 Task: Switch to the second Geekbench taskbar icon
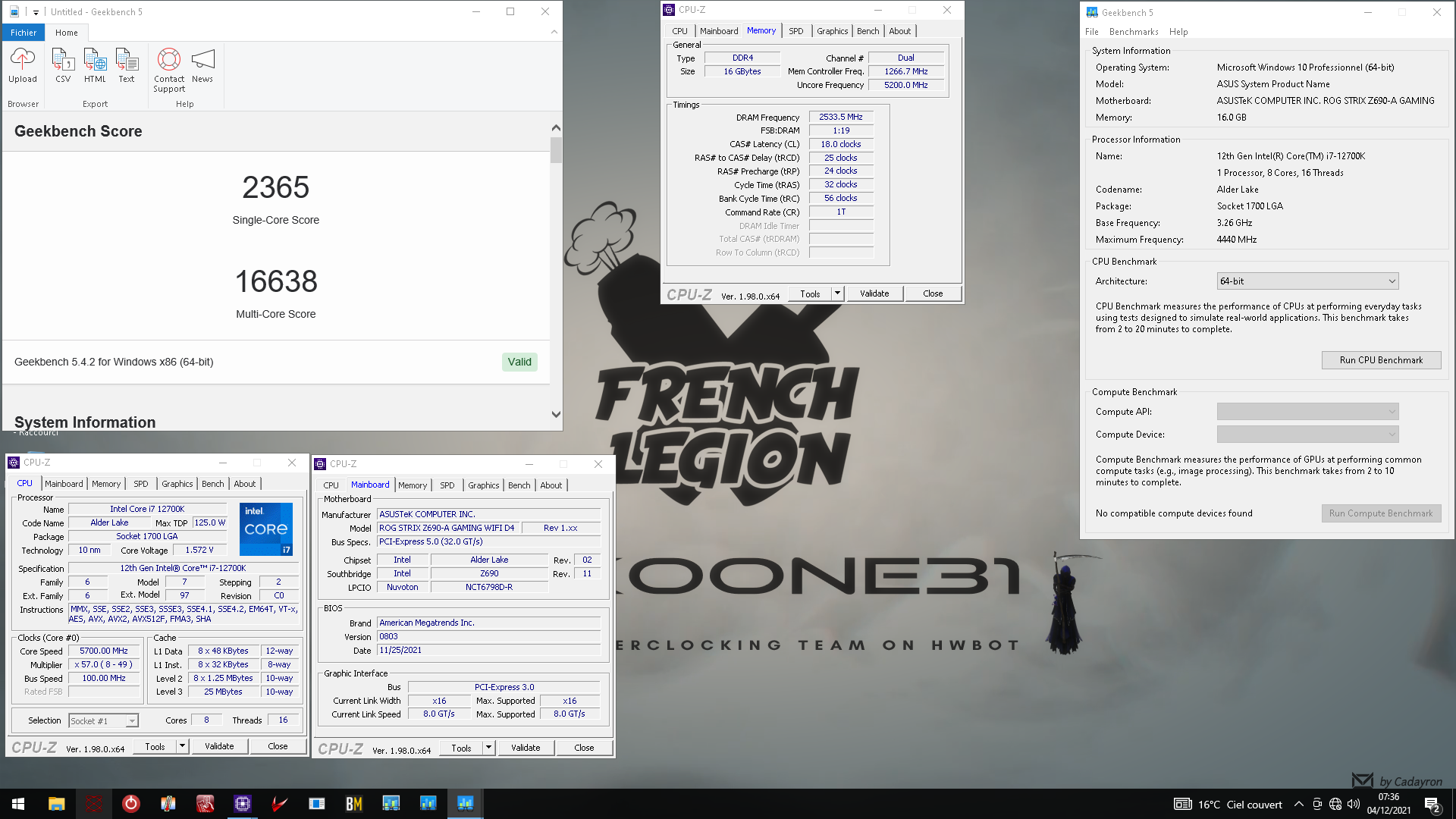(428, 804)
